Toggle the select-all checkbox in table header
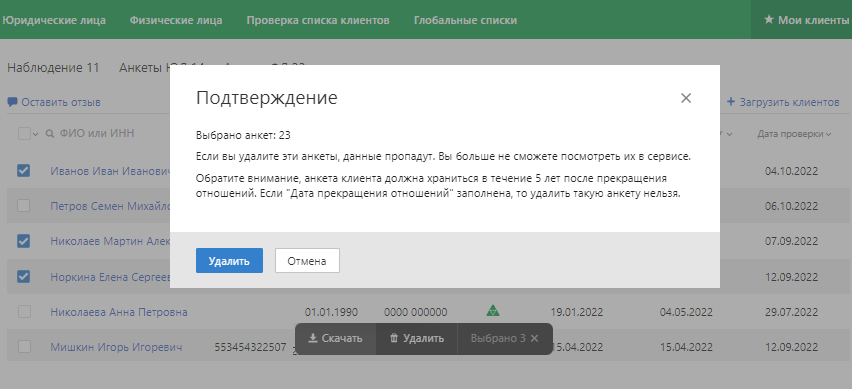The width and height of the screenshot is (852, 389). (24, 134)
